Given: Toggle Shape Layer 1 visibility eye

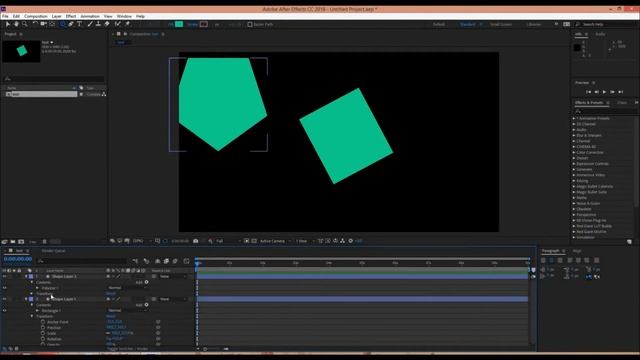Looking at the screenshot, I should 4,299.
